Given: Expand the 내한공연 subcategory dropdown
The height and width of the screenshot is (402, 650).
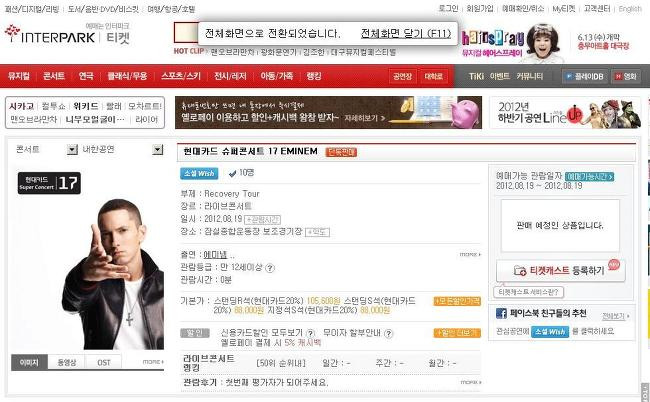Looking at the screenshot, I should (158, 150).
